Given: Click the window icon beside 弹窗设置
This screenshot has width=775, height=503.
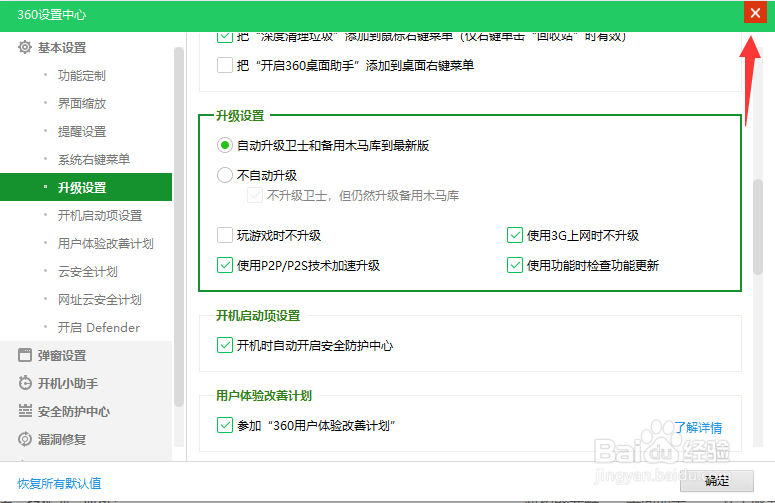Looking at the screenshot, I should [25, 355].
